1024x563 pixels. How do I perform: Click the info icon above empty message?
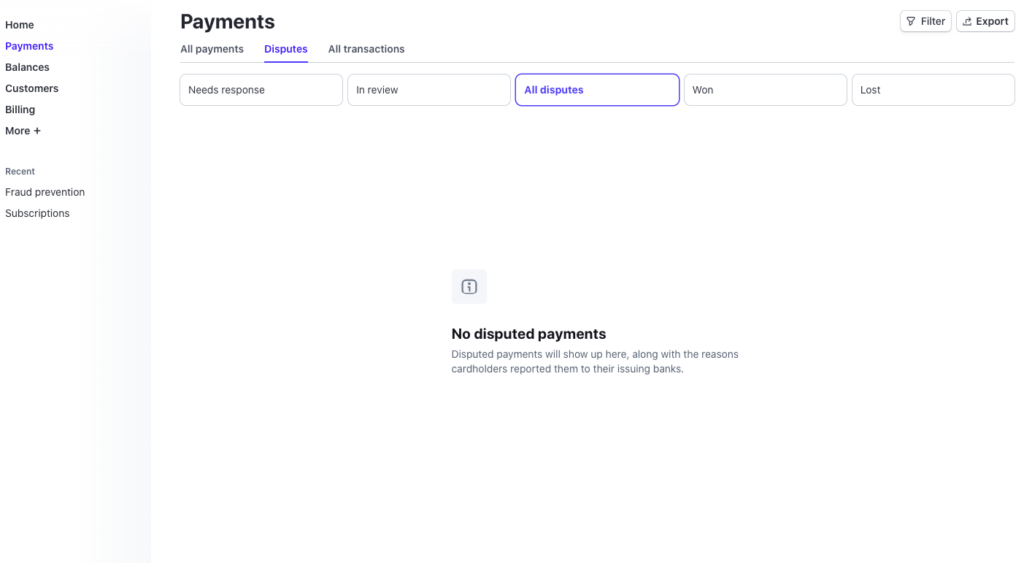coord(469,287)
